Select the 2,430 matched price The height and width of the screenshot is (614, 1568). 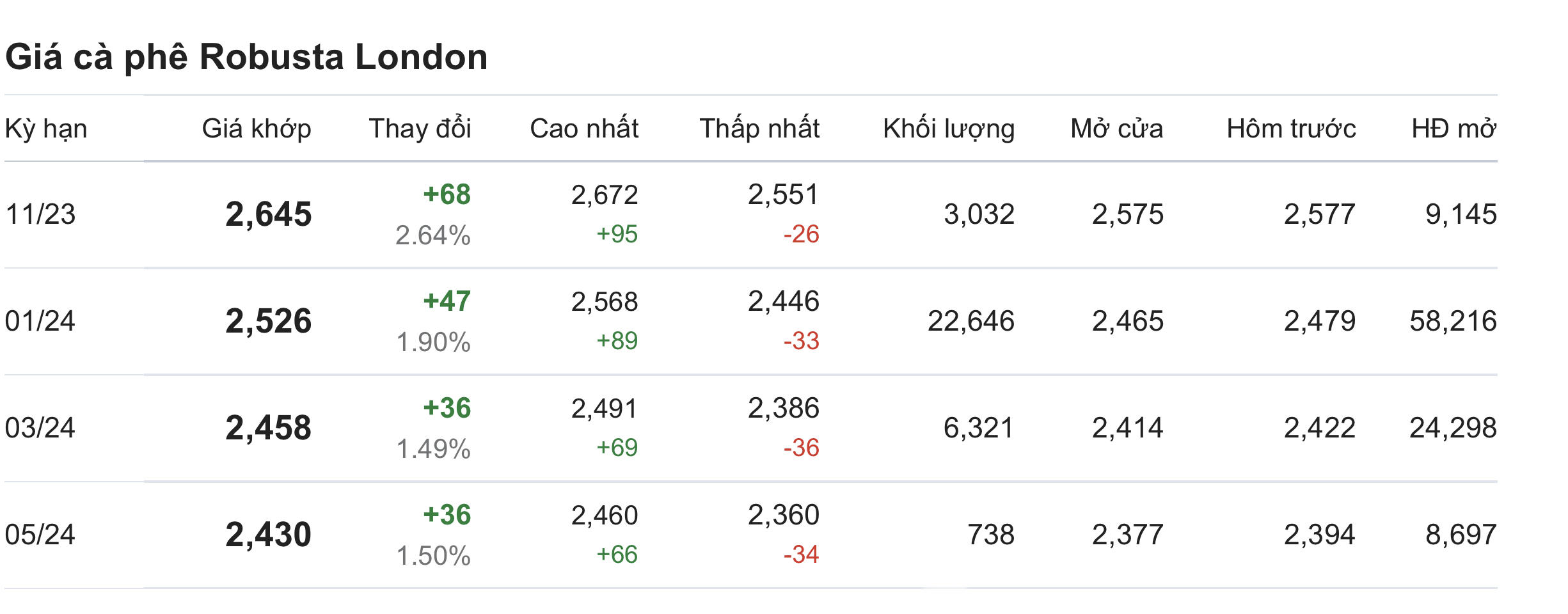click(269, 535)
